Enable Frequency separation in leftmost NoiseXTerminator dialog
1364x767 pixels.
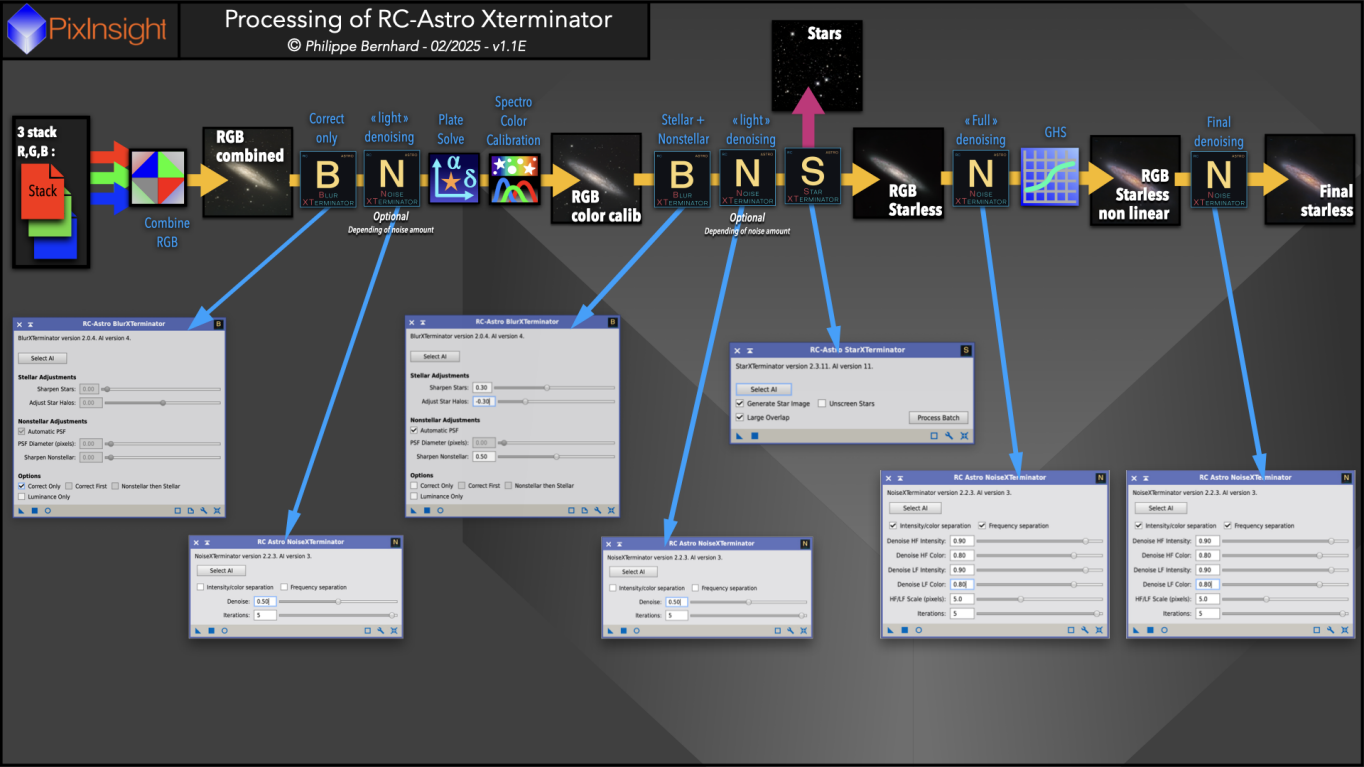[285, 587]
